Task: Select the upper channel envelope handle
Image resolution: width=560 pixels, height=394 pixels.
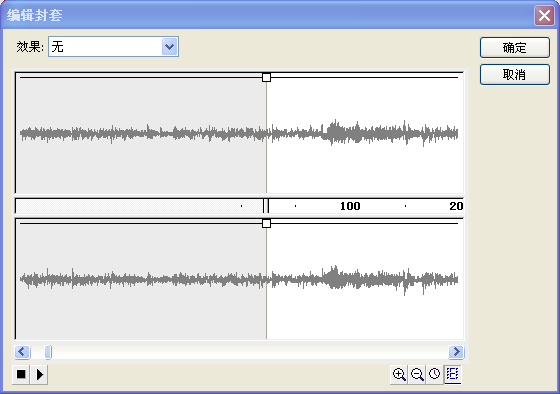Action: 266,77
